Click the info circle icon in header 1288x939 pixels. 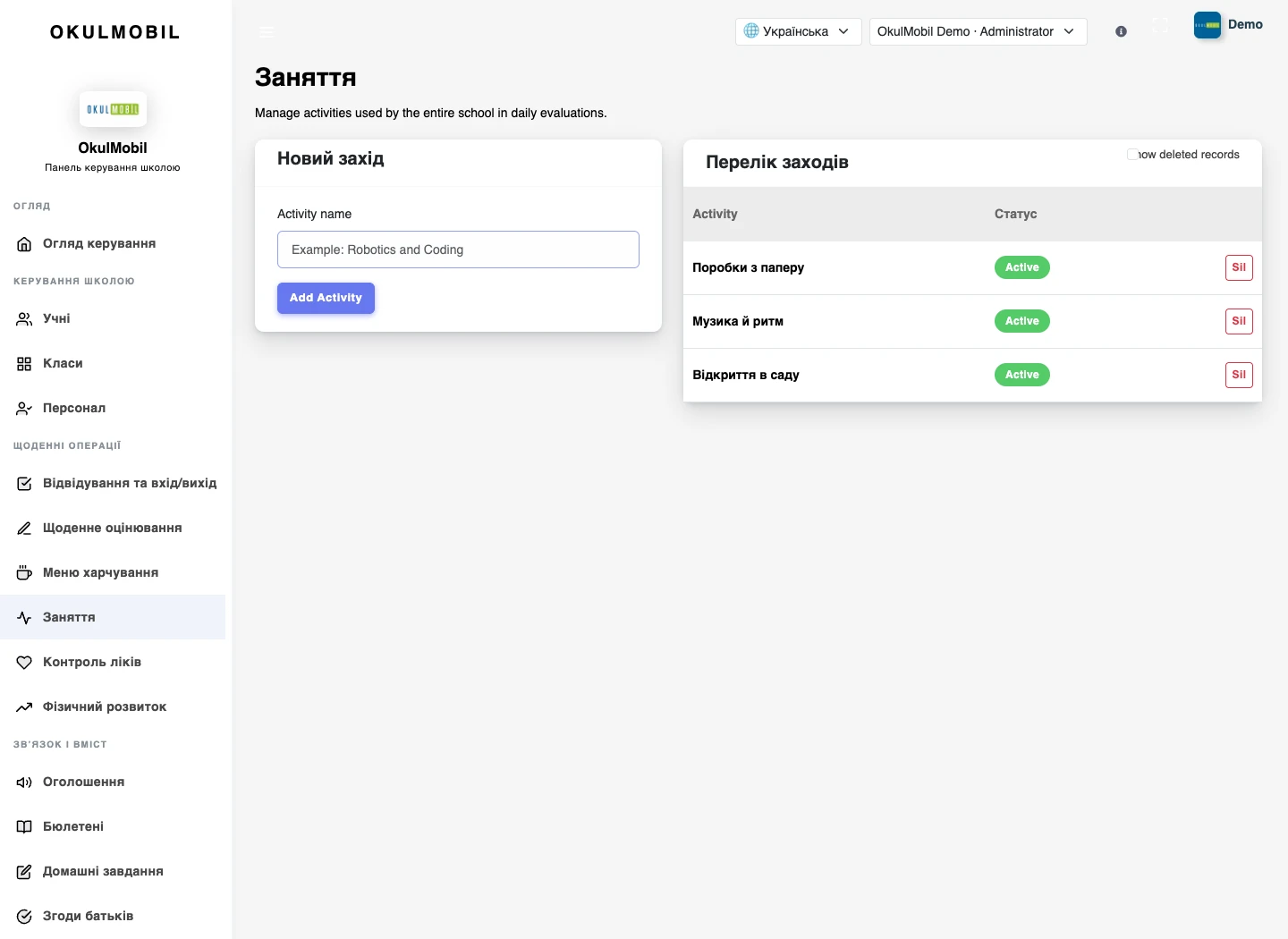[x=1121, y=31]
